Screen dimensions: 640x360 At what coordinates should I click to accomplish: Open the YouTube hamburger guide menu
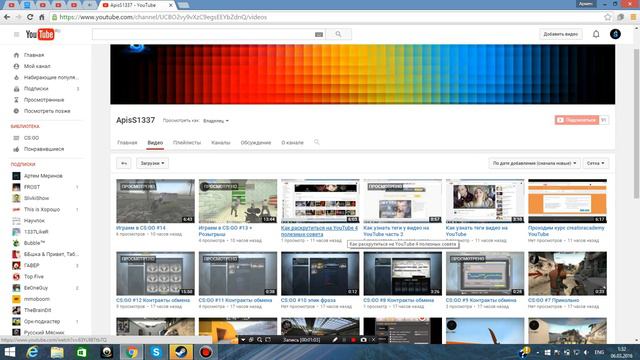(16, 35)
